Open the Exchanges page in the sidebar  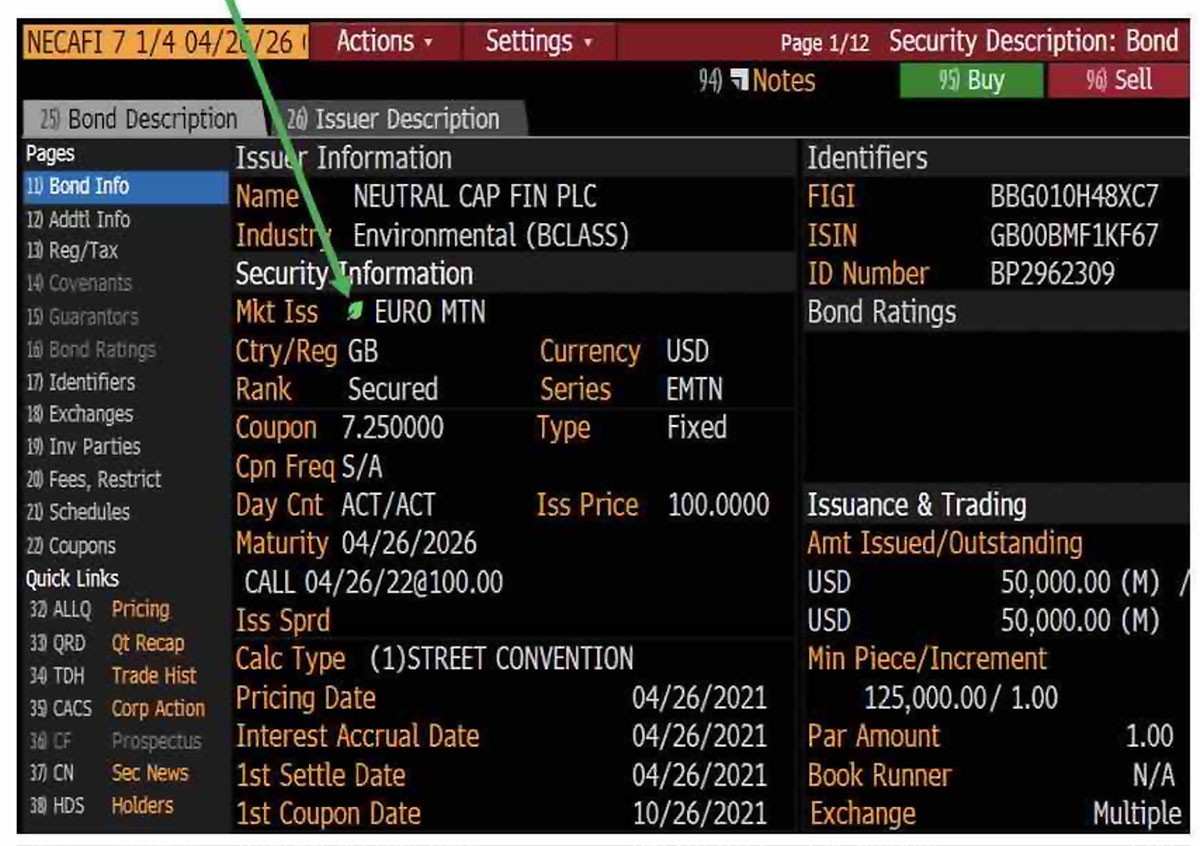pyautogui.click(x=80, y=414)
